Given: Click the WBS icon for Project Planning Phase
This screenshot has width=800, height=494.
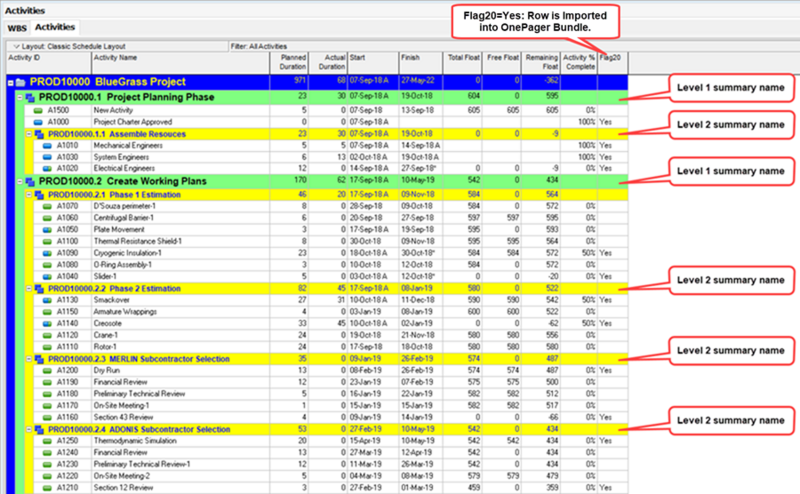Looking at the screenshot, I should tap(30, 97).
